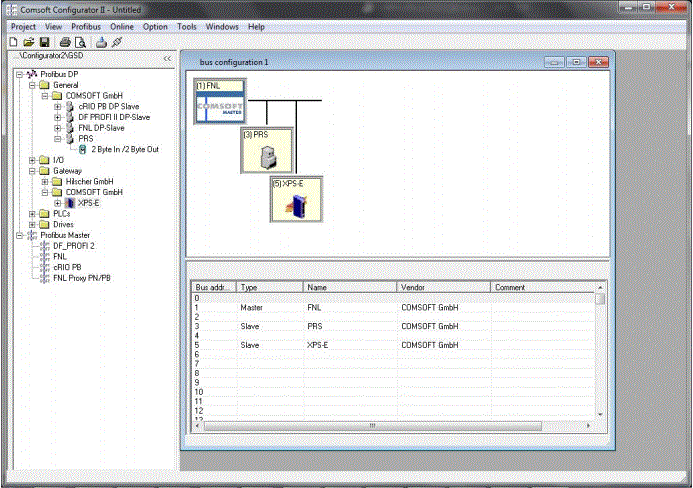Collapse the Profibus Master tree node

pyautogui.click(x=19, y=235)
